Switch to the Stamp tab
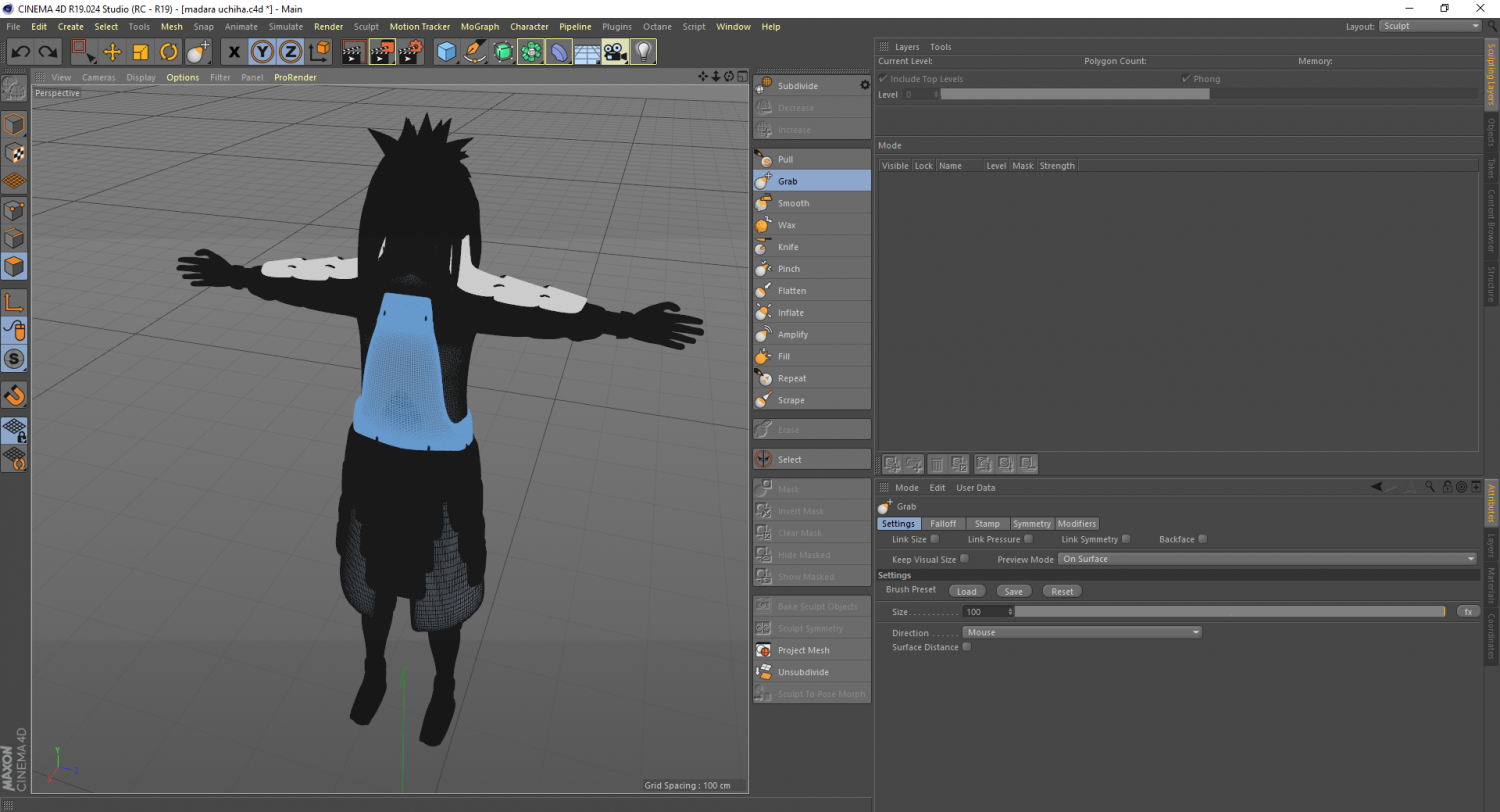The height and width of the screenshot is (812, 1500). (x=987, y=524)
